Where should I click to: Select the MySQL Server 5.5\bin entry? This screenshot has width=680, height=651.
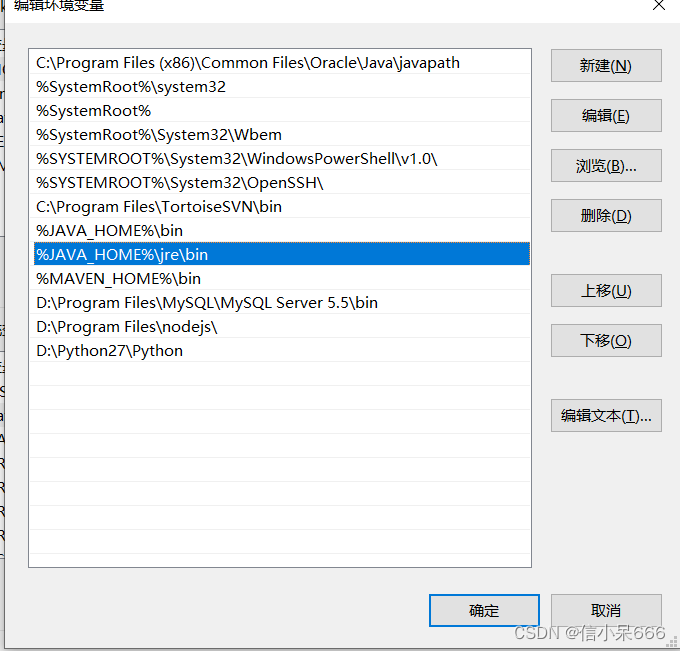[x=281, y=302]
